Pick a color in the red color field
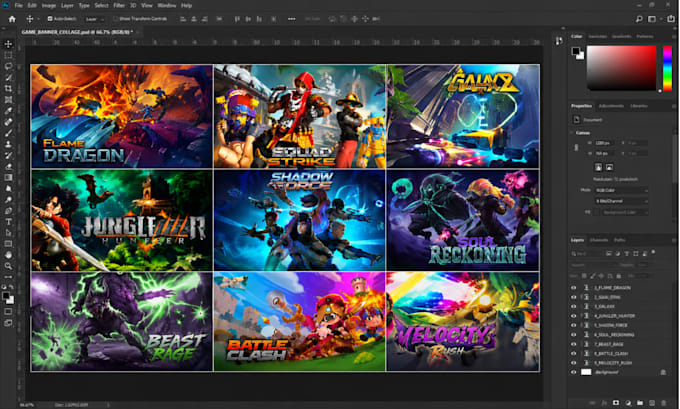This screenshot has height=409, width=680. click(x=621, y=68)
